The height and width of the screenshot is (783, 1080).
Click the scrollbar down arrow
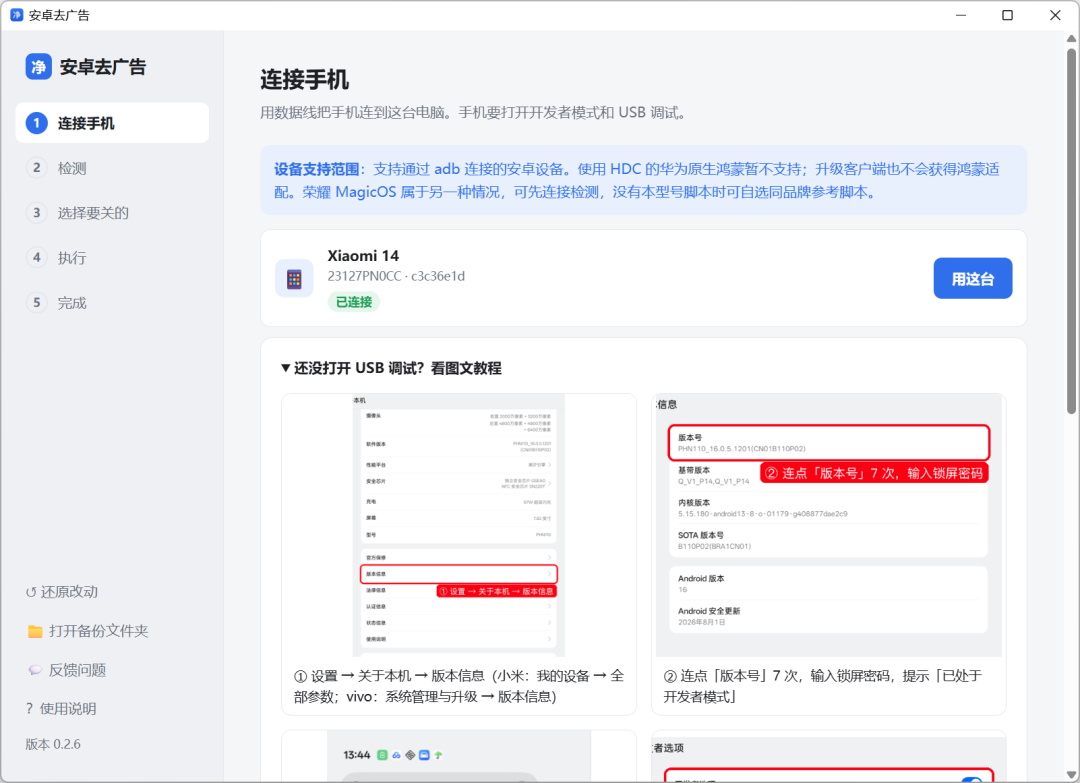(1071, 775)
